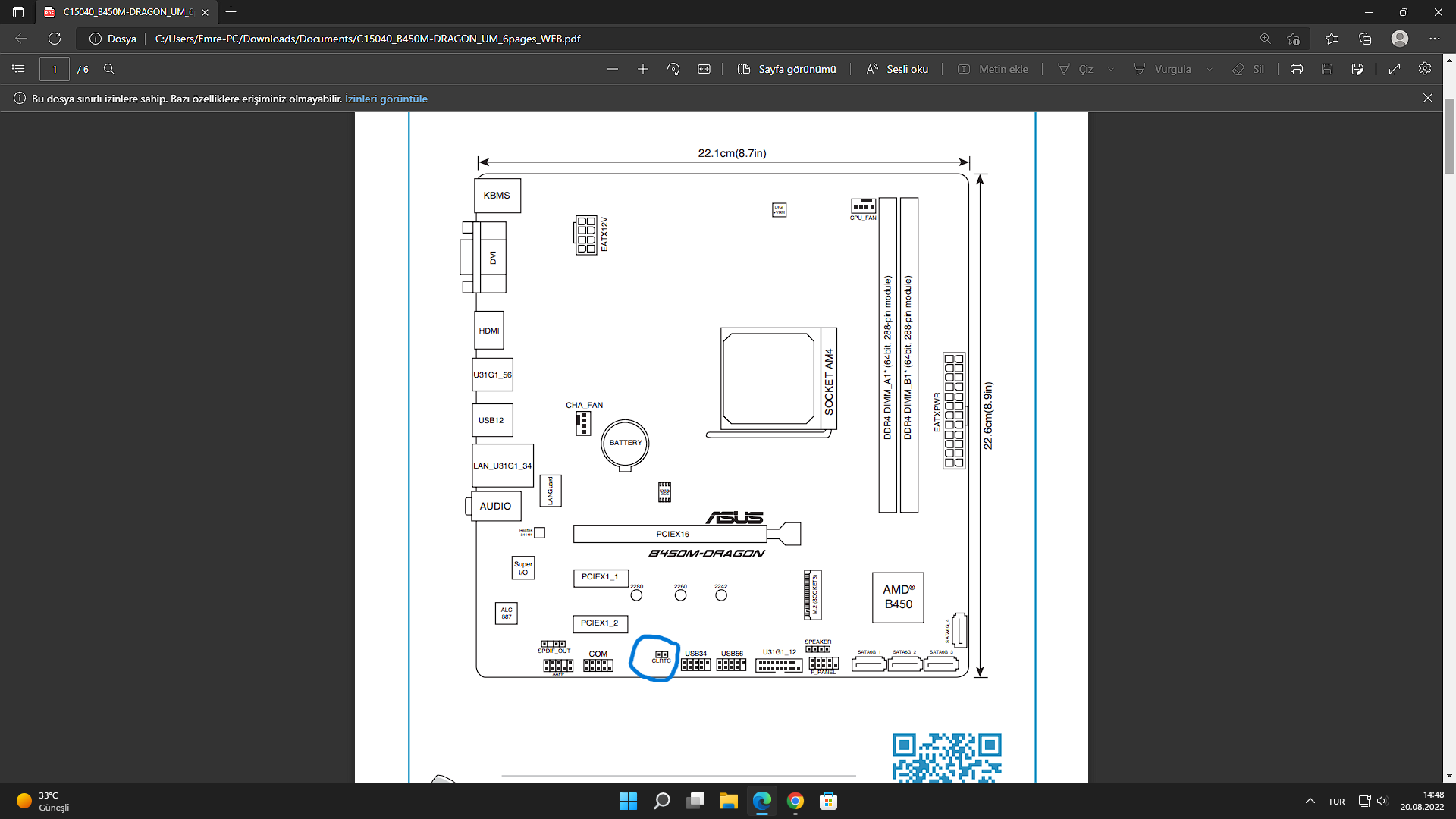The width and height of the screenshot is (1456, 819).
Task: Zoom in the PDF page
Action: click(x=643, y=69)
